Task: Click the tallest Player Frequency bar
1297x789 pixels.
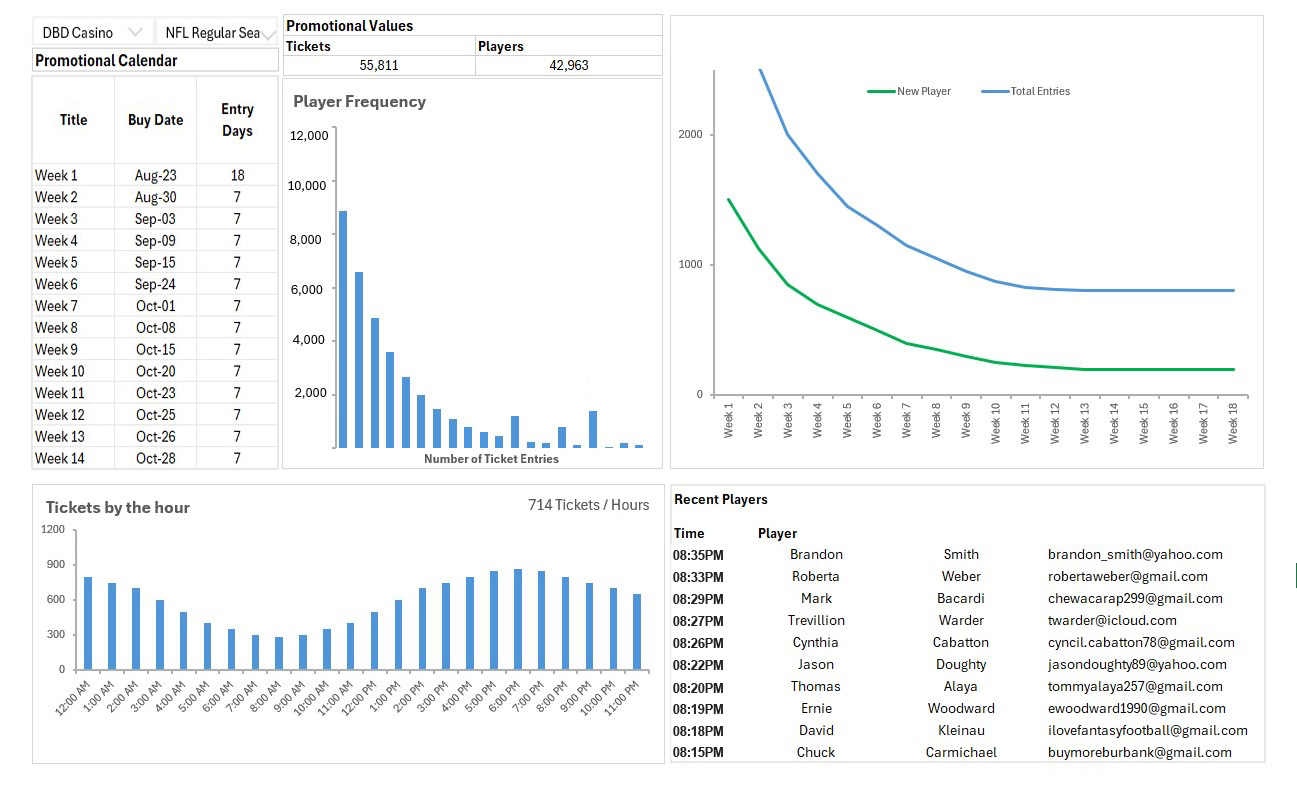Action: tap(343, 328)
